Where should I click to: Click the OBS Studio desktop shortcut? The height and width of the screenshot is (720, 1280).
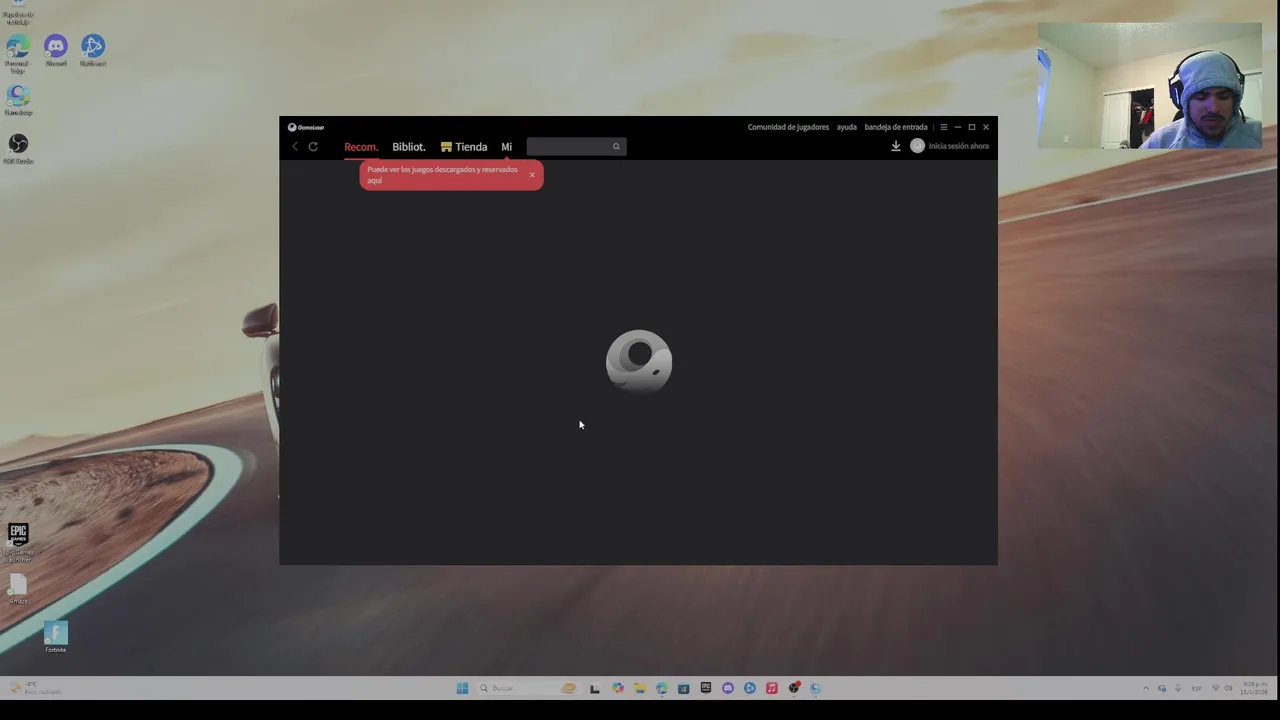[18, 148]
